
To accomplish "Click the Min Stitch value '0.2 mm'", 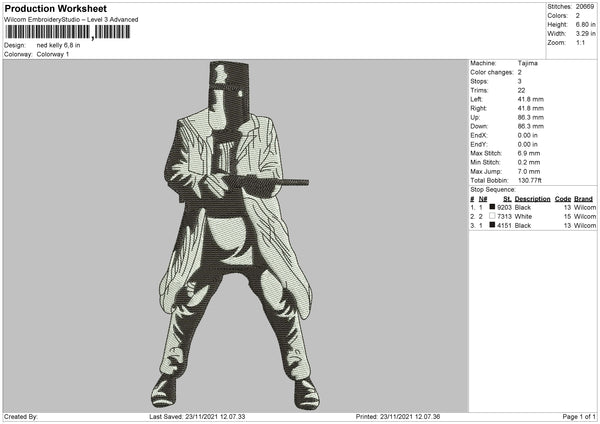I will pyautogui.click(x=529, y=163).
